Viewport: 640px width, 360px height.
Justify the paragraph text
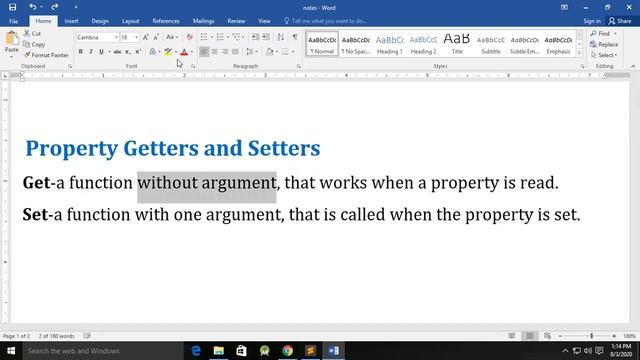click(235, 52)
